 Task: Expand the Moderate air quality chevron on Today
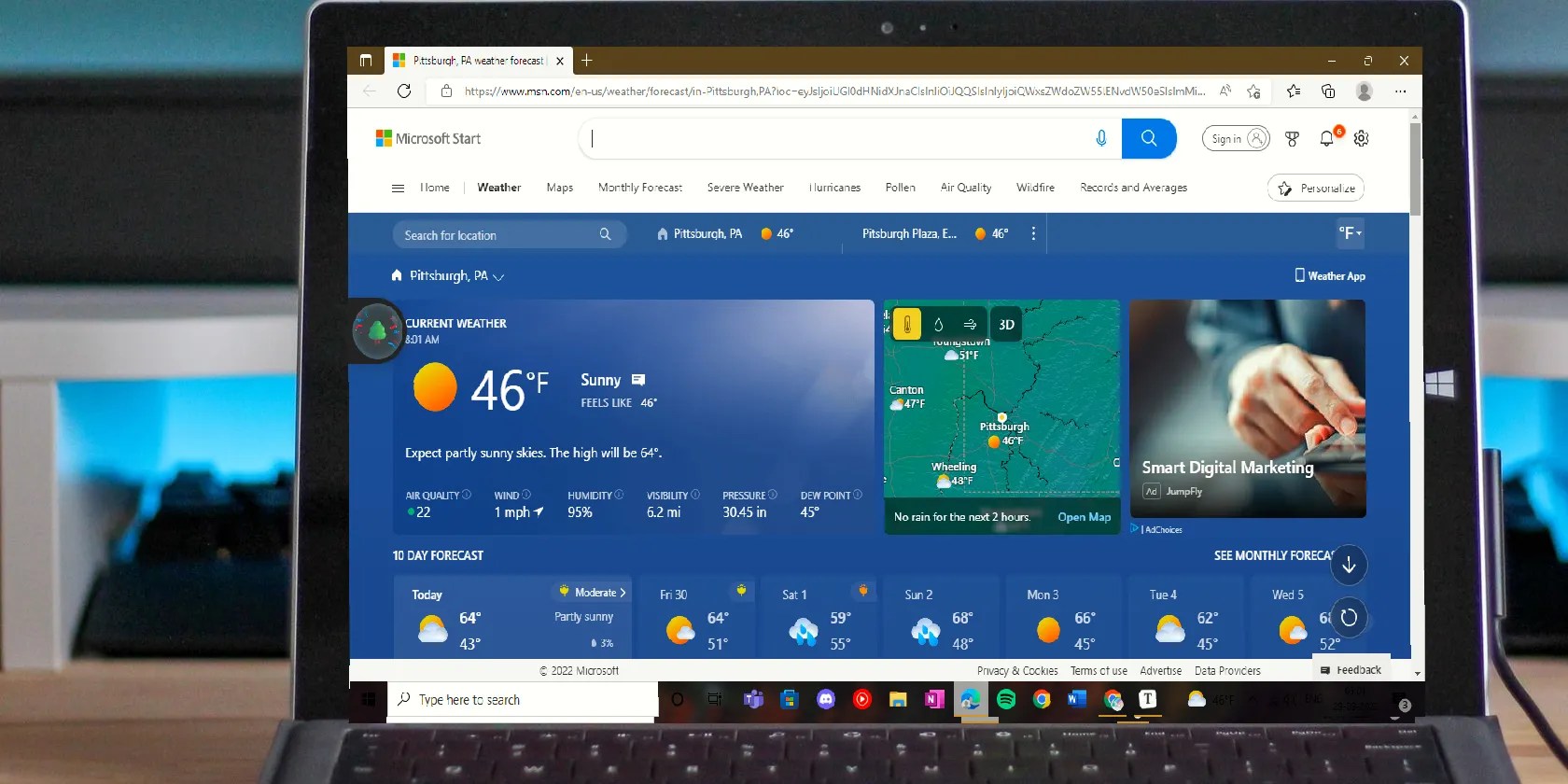pyautogui.click(x=623, y=593)
